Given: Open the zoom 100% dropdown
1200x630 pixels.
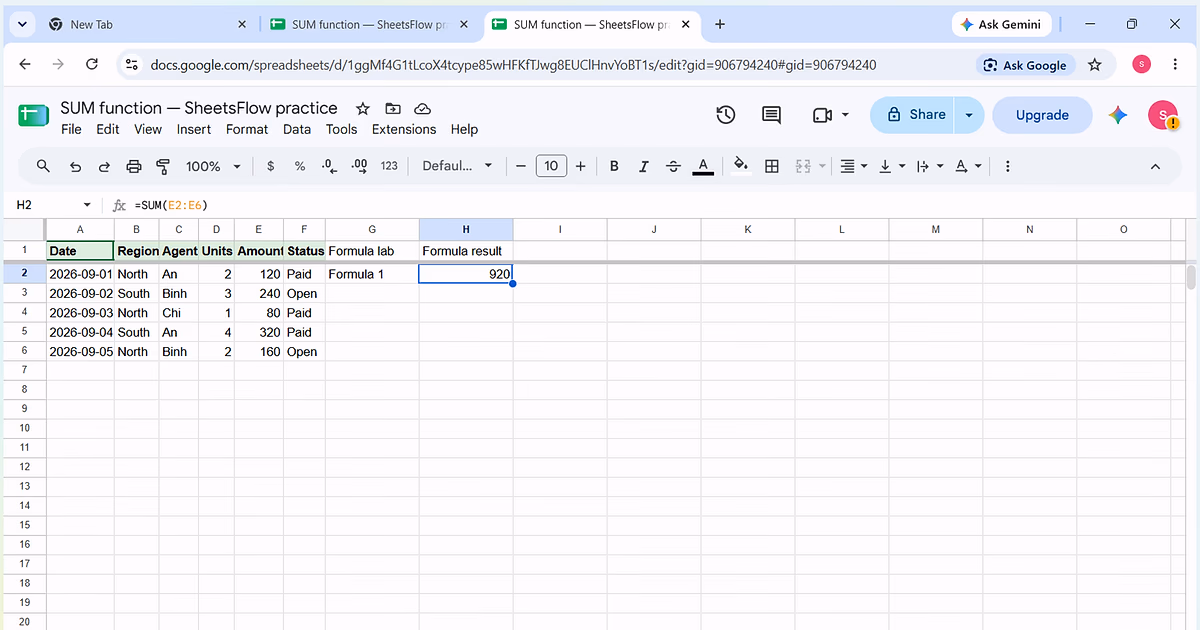Looking at the screenshot, I should (x=213, y=166).
